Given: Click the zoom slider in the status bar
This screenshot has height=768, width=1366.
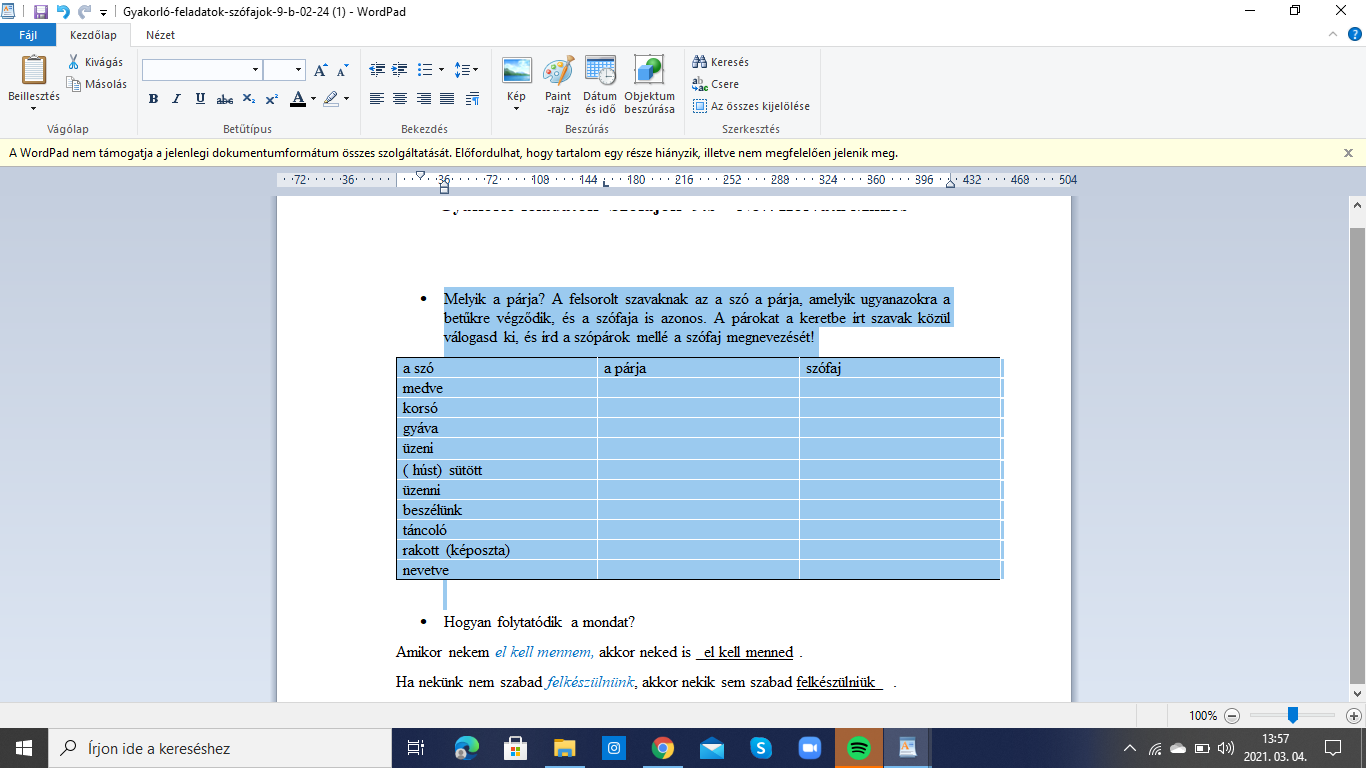Looking at the screenshot, I should tap(1293, 715).
